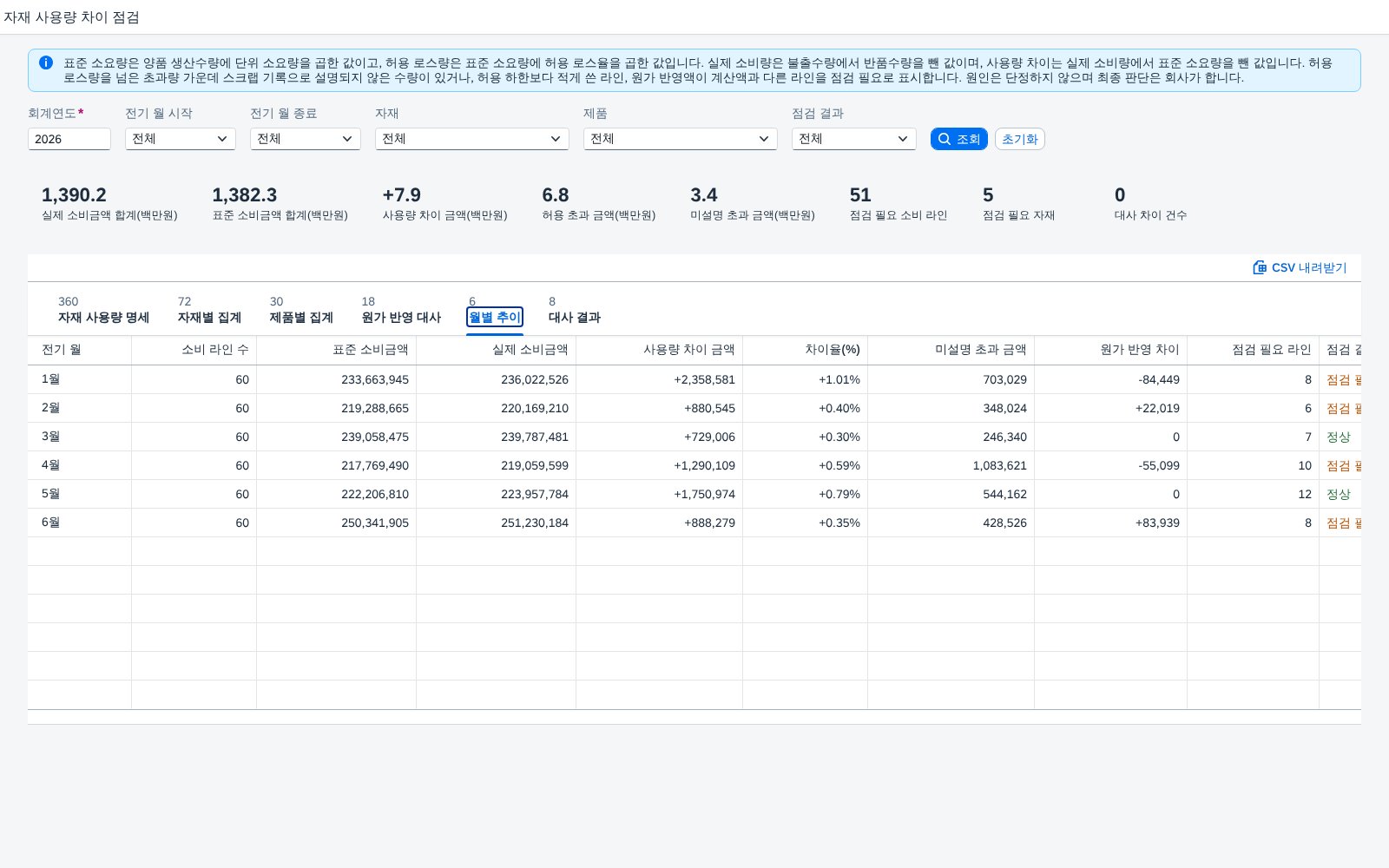Switch to the 자재별 집계 tab
The width and height of the screenshot is (1389, 868).
click(209, 318)
